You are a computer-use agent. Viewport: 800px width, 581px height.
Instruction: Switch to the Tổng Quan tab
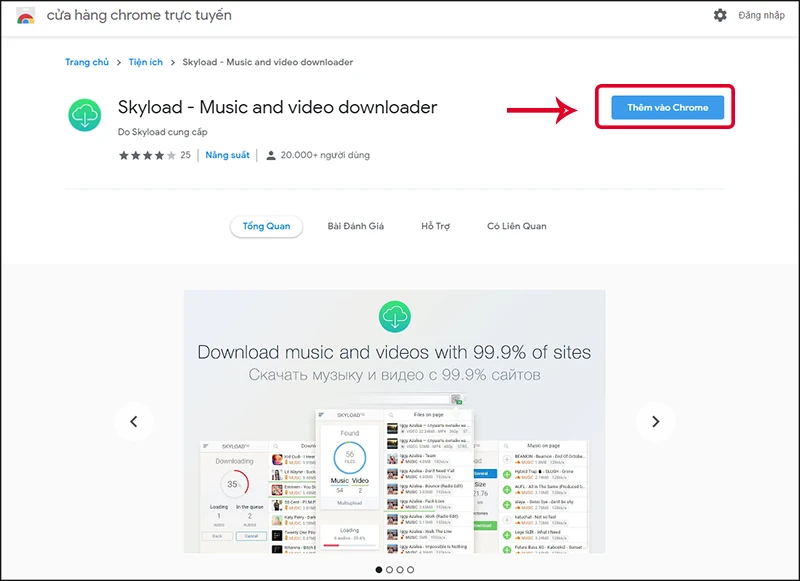[x=266, y=226]
